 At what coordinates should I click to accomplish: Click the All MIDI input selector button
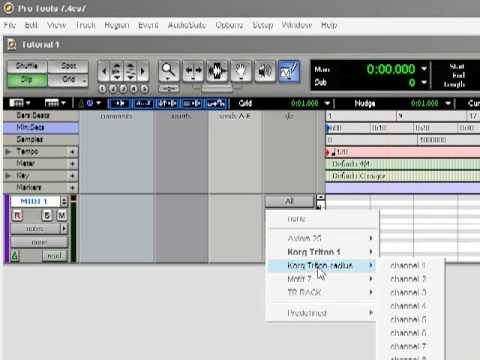[289, 201]
